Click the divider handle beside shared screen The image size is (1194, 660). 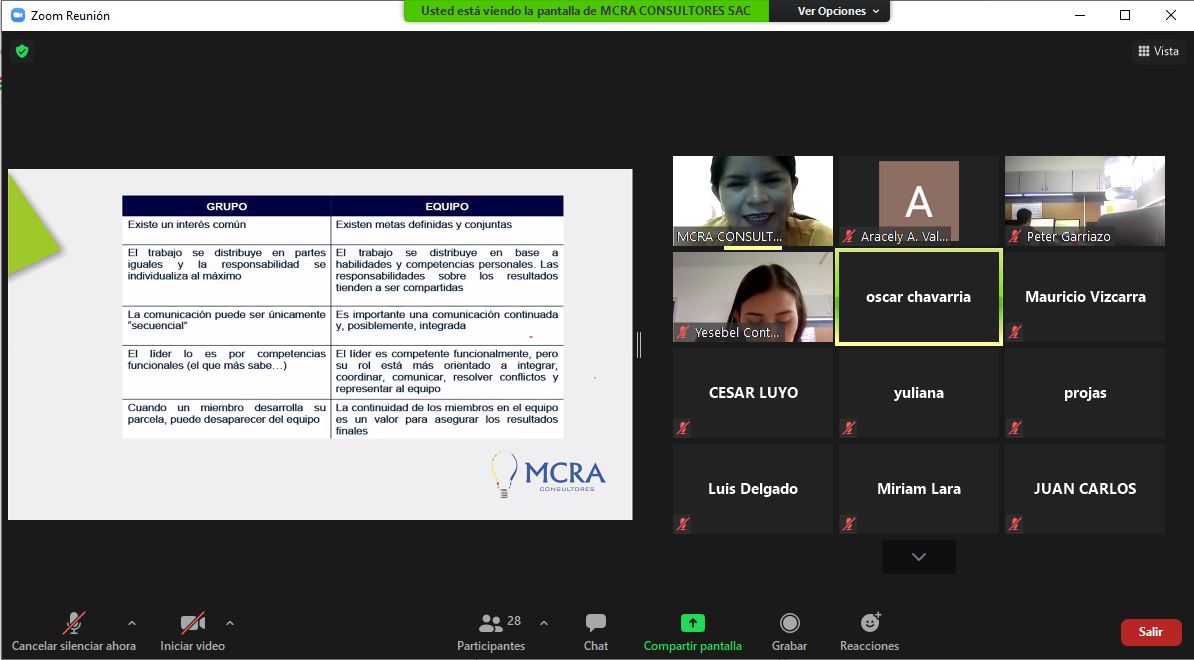point(639,345)
